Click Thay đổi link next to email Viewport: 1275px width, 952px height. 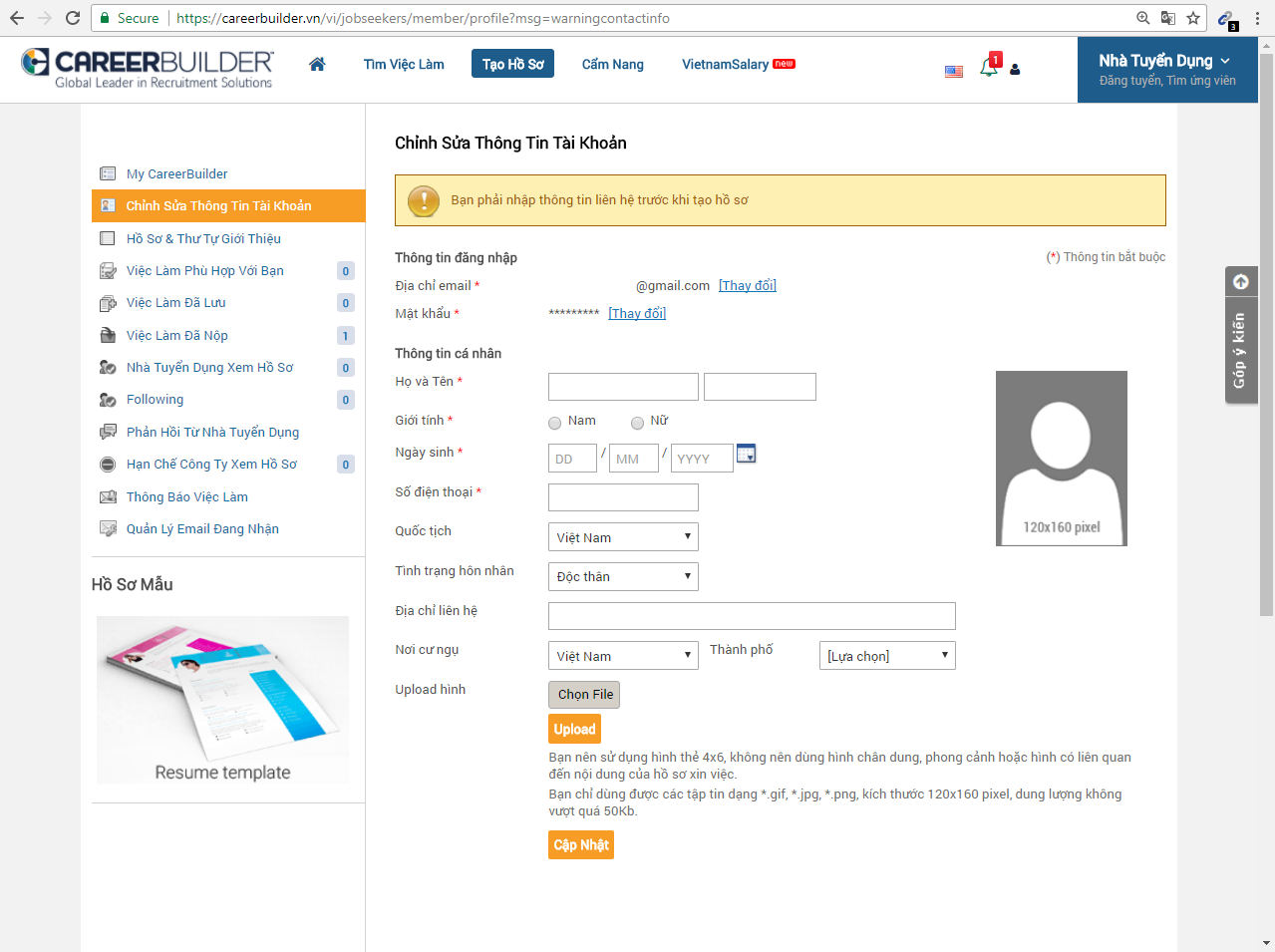747,286
